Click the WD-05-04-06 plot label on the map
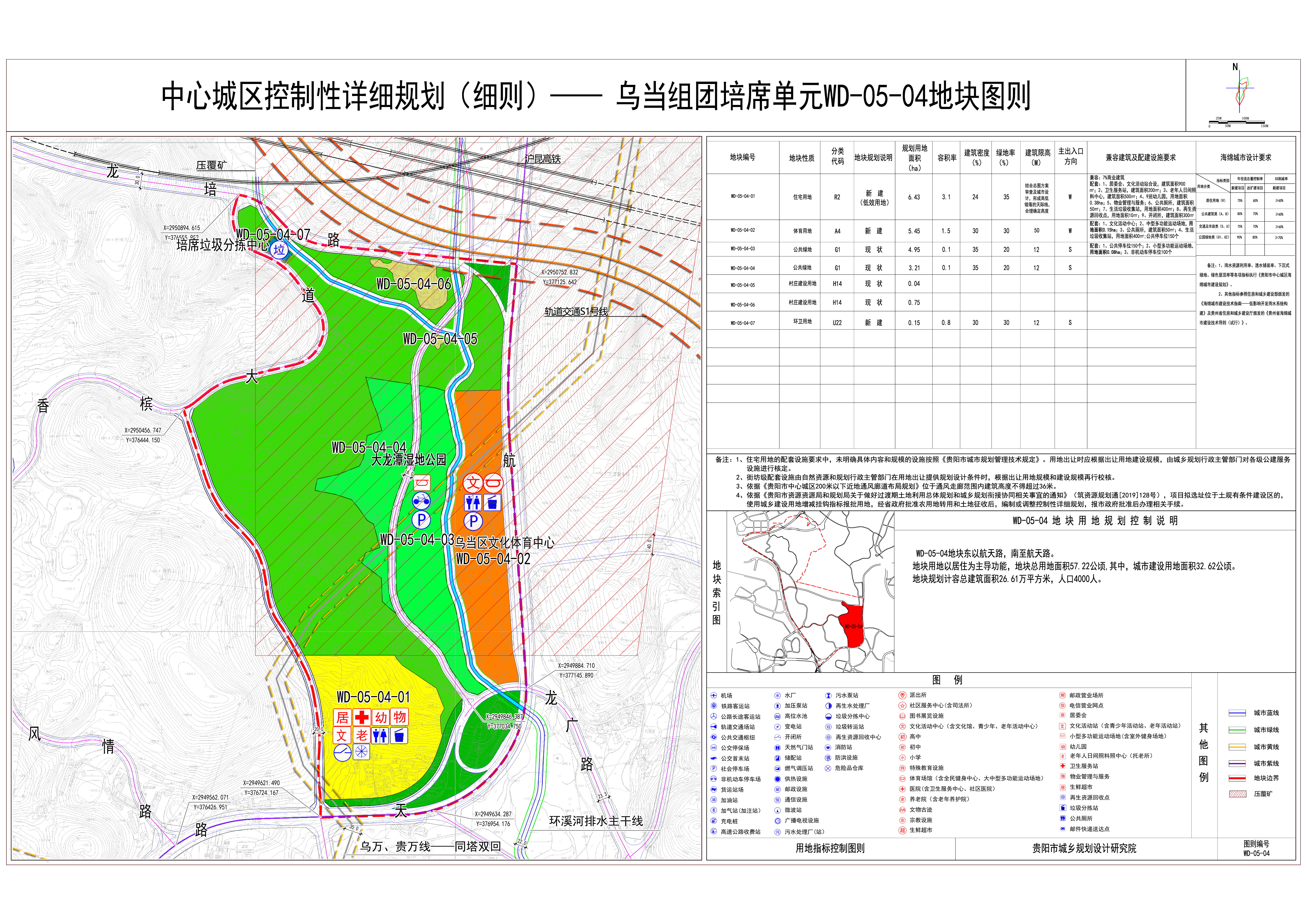 click(414, 284)
